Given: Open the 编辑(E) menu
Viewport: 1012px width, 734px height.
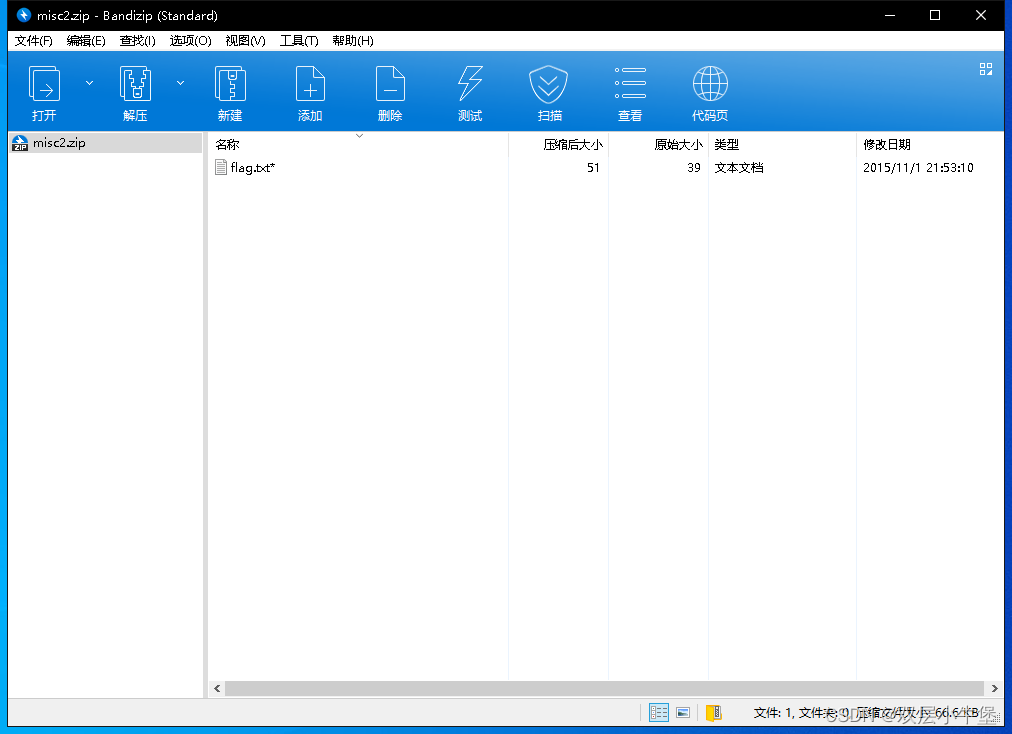Looking at the screenshot, I should point(86,41).
